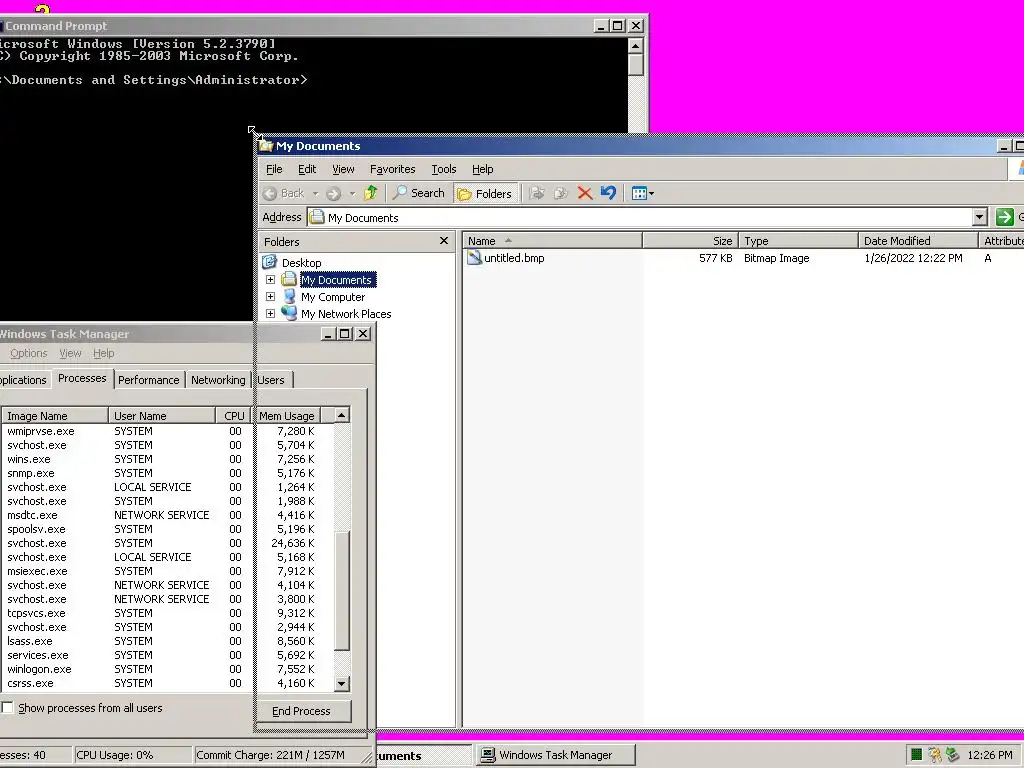Open Task Manager Help menu

click(103, 353)
